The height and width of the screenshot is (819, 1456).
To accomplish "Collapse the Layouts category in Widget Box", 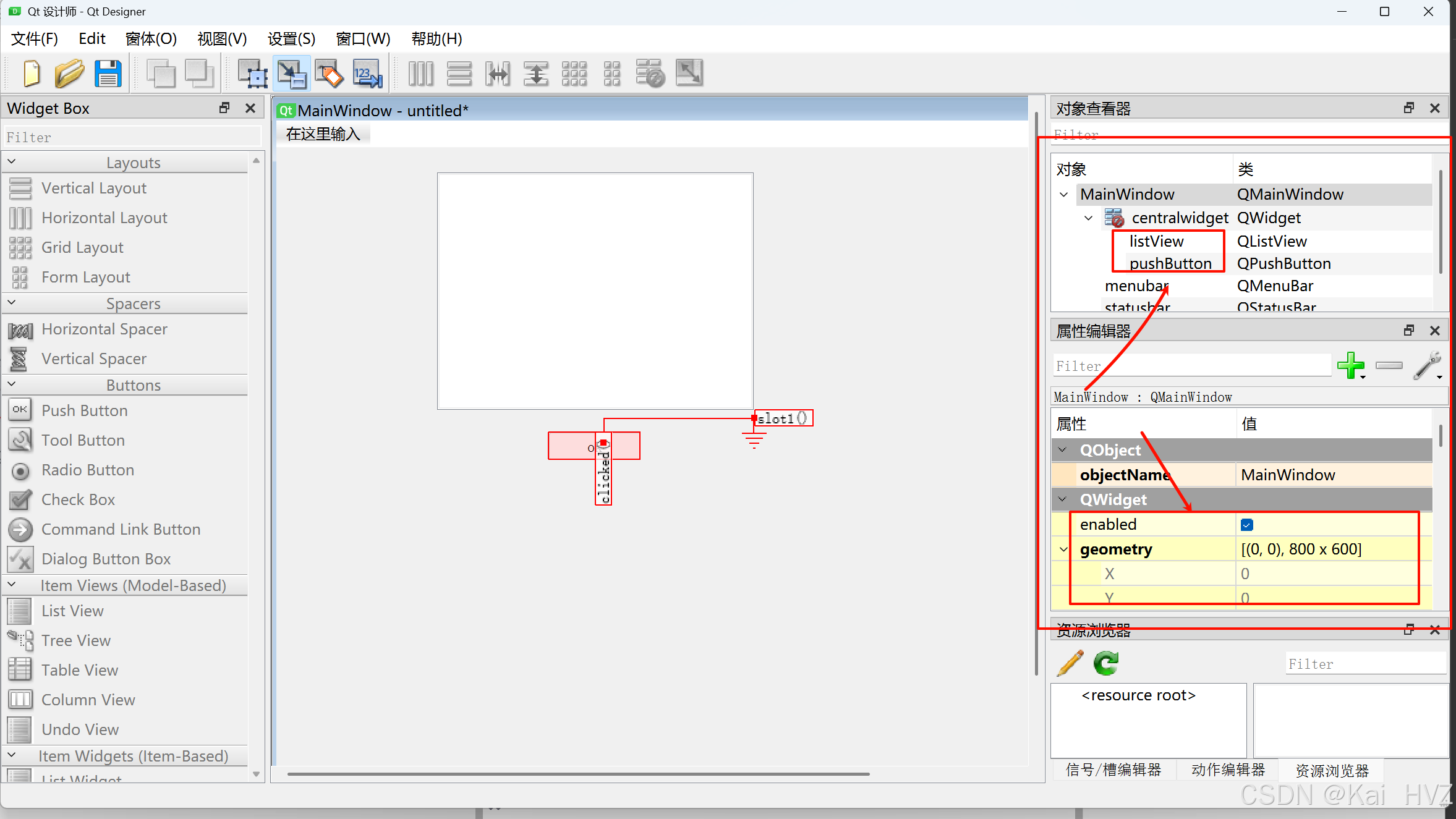I will tap(12, 162).
